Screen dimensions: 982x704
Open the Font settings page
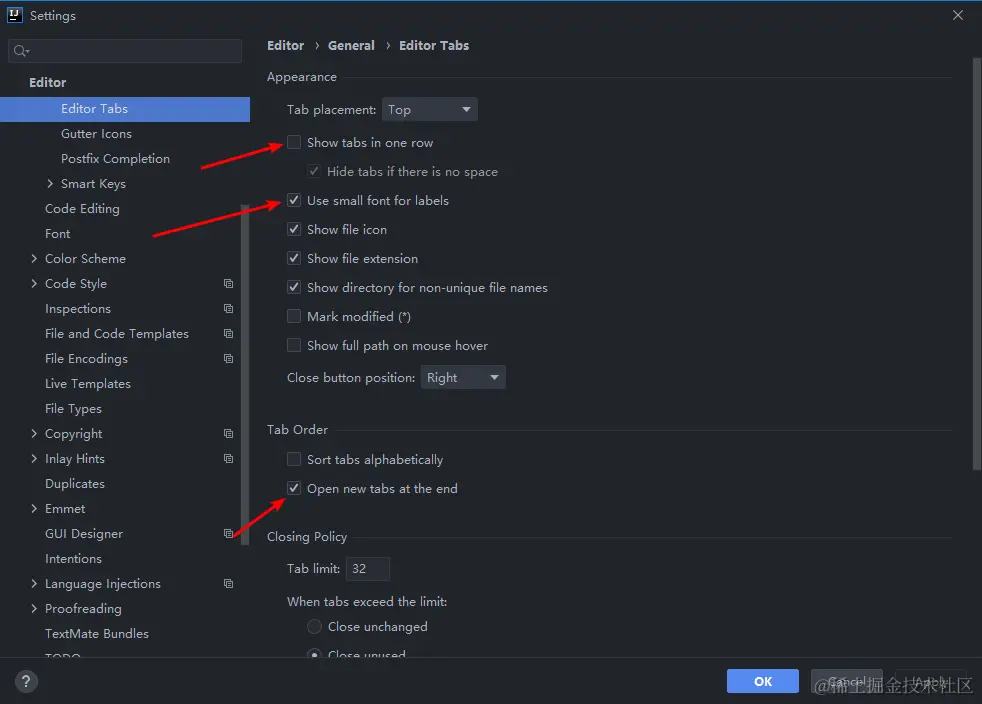tap(58, 234)
